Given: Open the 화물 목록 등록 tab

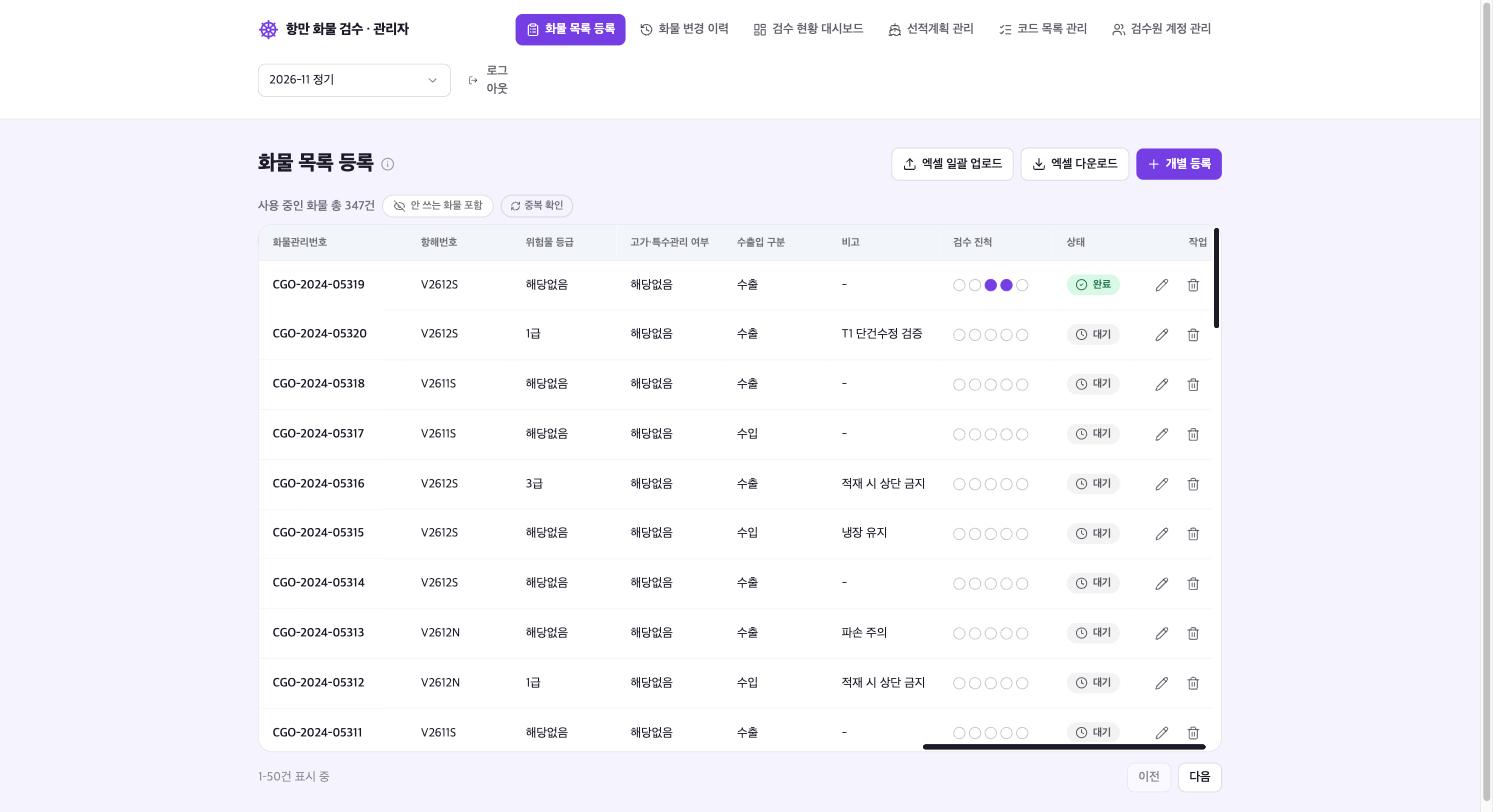Looking at the screenshot, I should (x=571, y=30).
